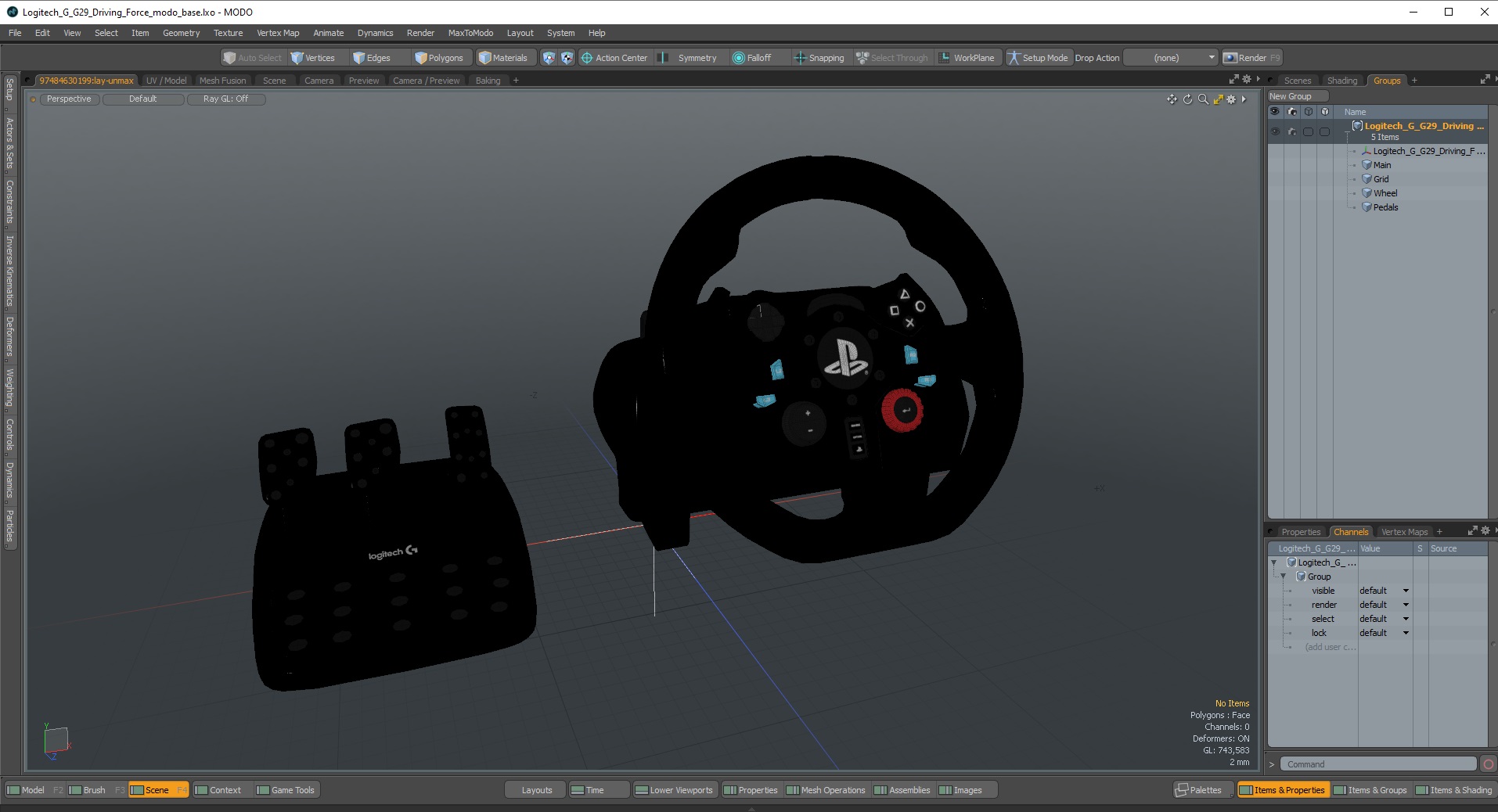Switch to the Shading tab

[1341, 81]
